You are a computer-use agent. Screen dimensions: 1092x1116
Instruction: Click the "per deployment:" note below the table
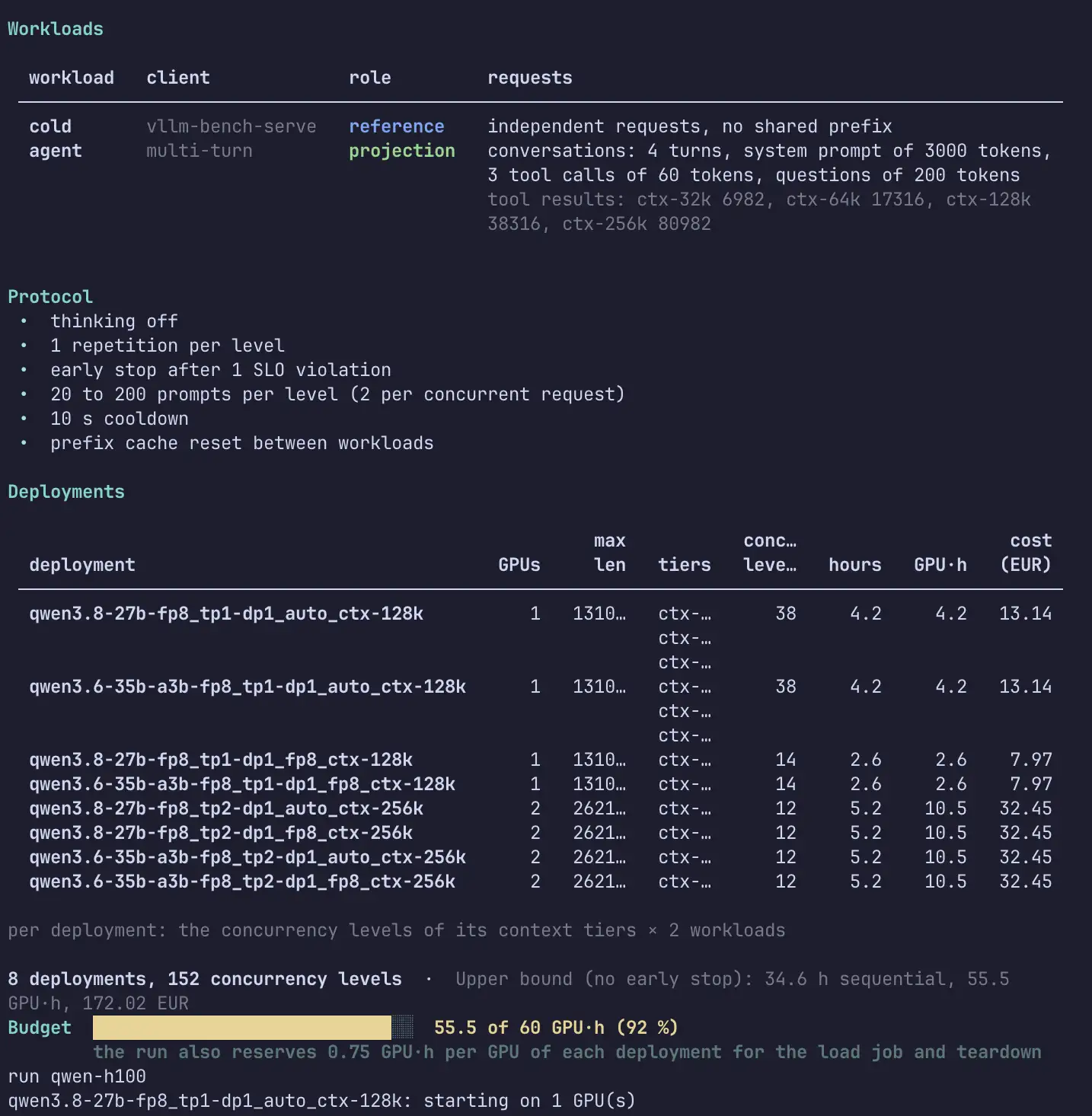397,930
